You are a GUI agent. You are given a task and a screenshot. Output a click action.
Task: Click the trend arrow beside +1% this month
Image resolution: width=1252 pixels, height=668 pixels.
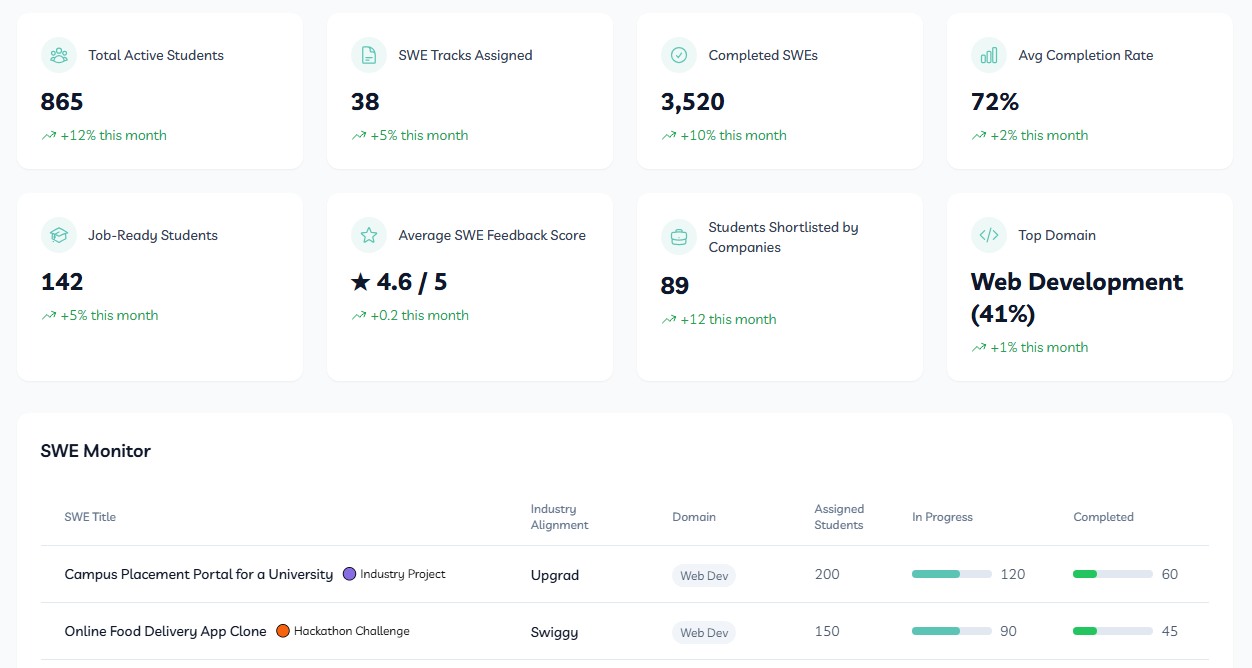tap(978, 347)
